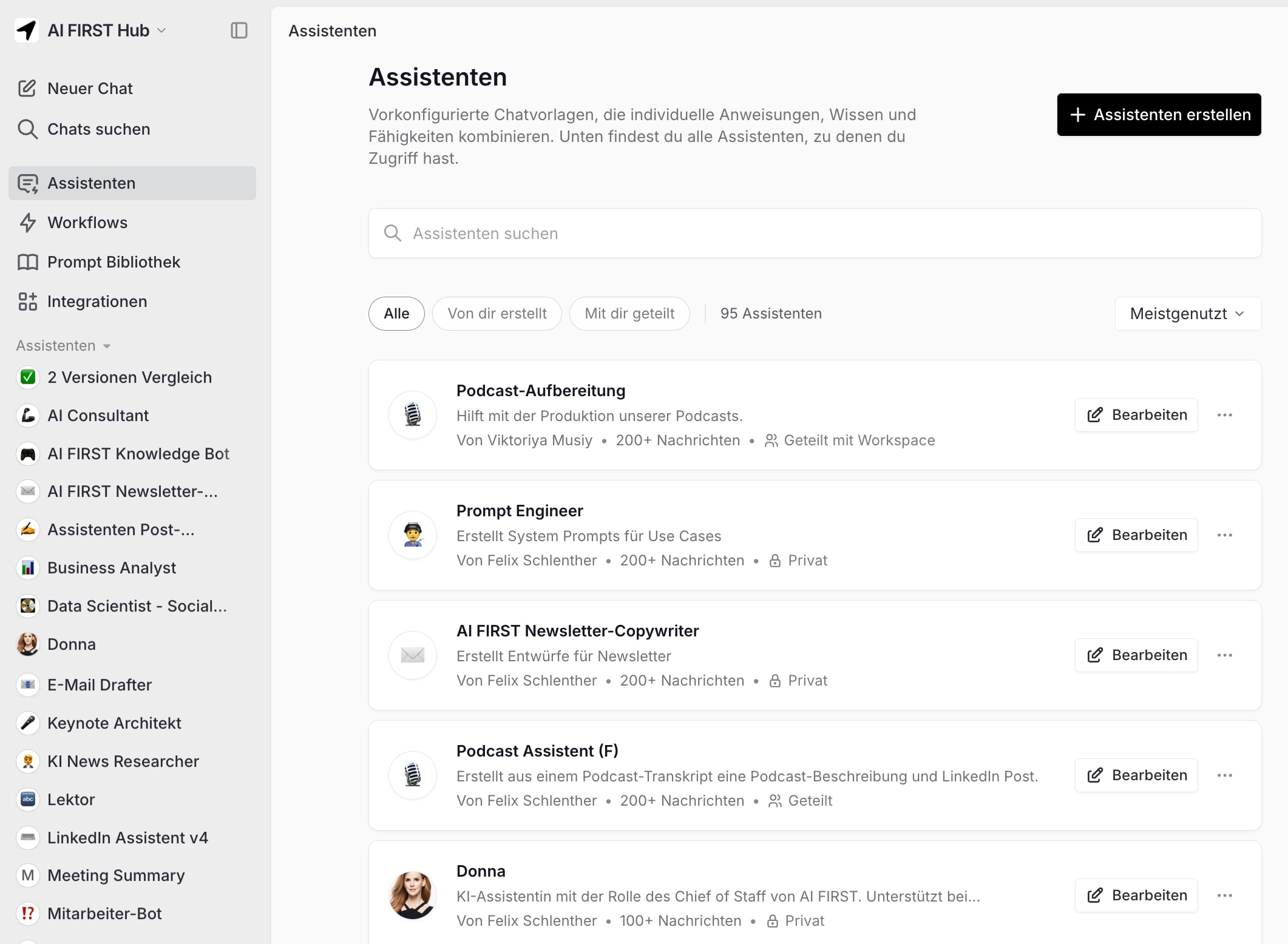Select the Alle filter pill
This screenshot has height=944, width=1288.
tap(396, 314)
